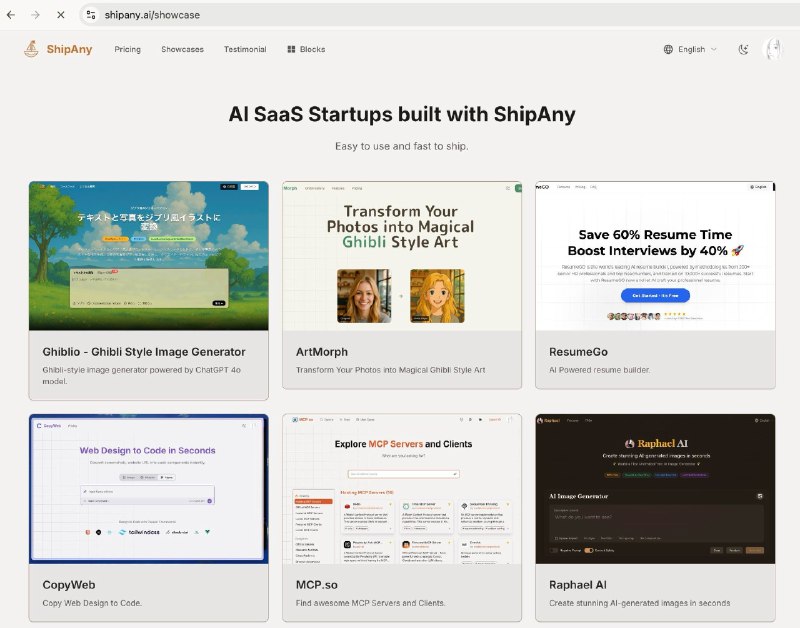The width and height of the screenshot is (800, 628).
Task: Open the Showcases menu item
Action: 182,49
